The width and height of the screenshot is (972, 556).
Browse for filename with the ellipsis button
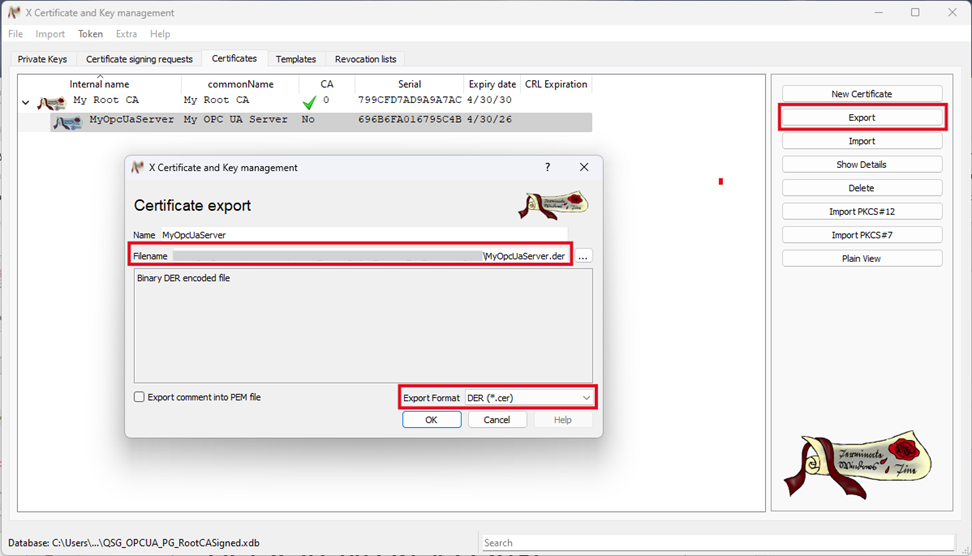click(x=584, y=256)
